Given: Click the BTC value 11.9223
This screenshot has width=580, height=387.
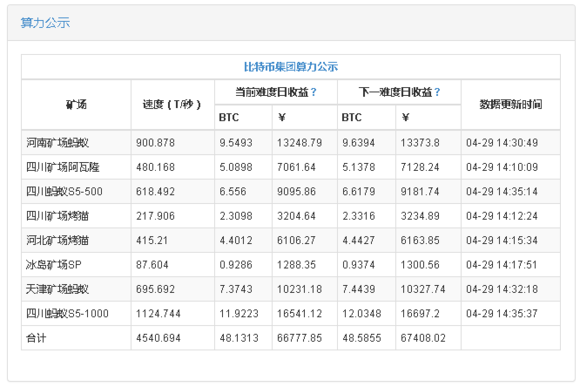Looking at the screenshot, I should click(239, 313).
